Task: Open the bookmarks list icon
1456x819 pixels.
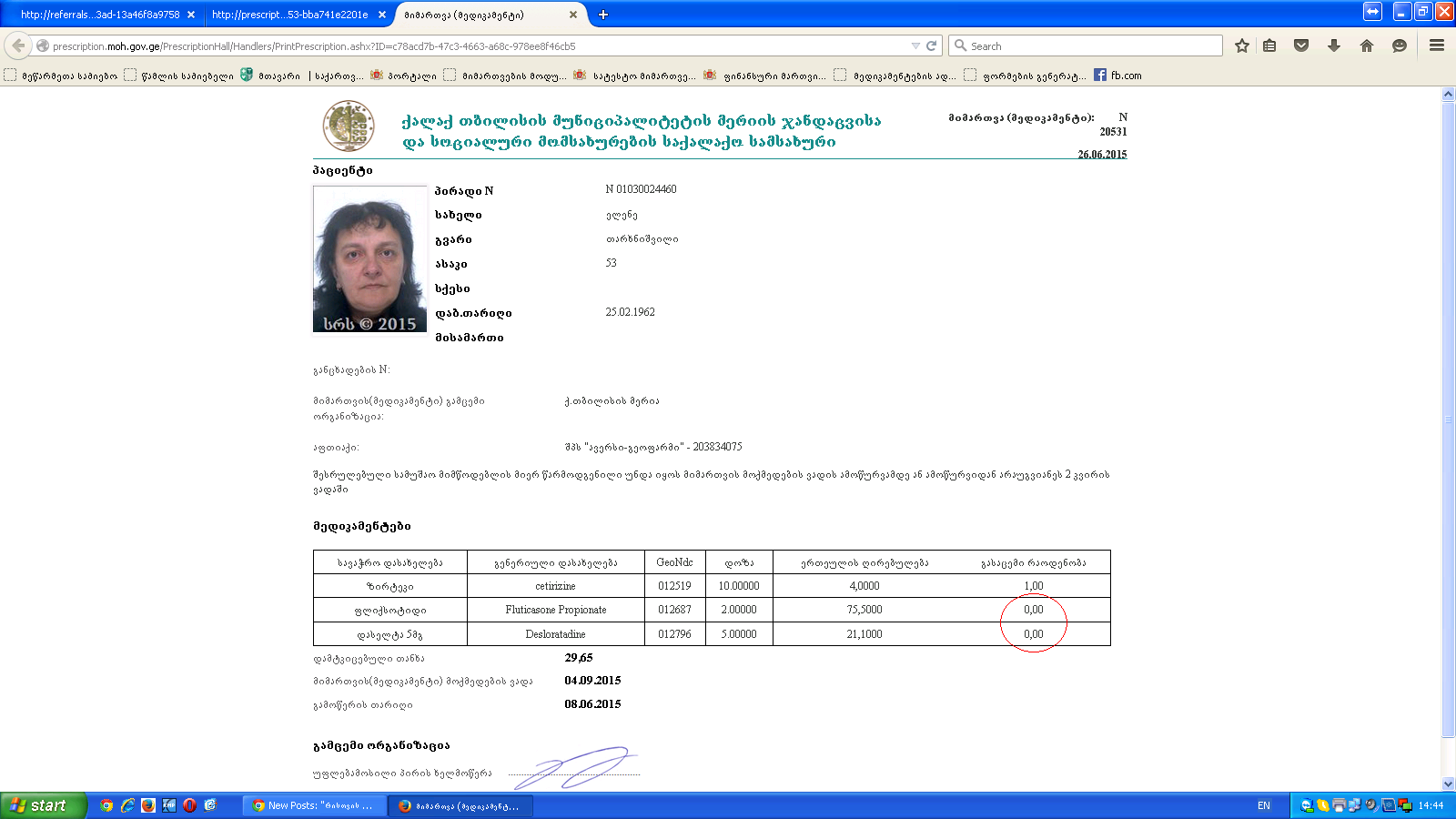Action: (x=1269, y=45)
